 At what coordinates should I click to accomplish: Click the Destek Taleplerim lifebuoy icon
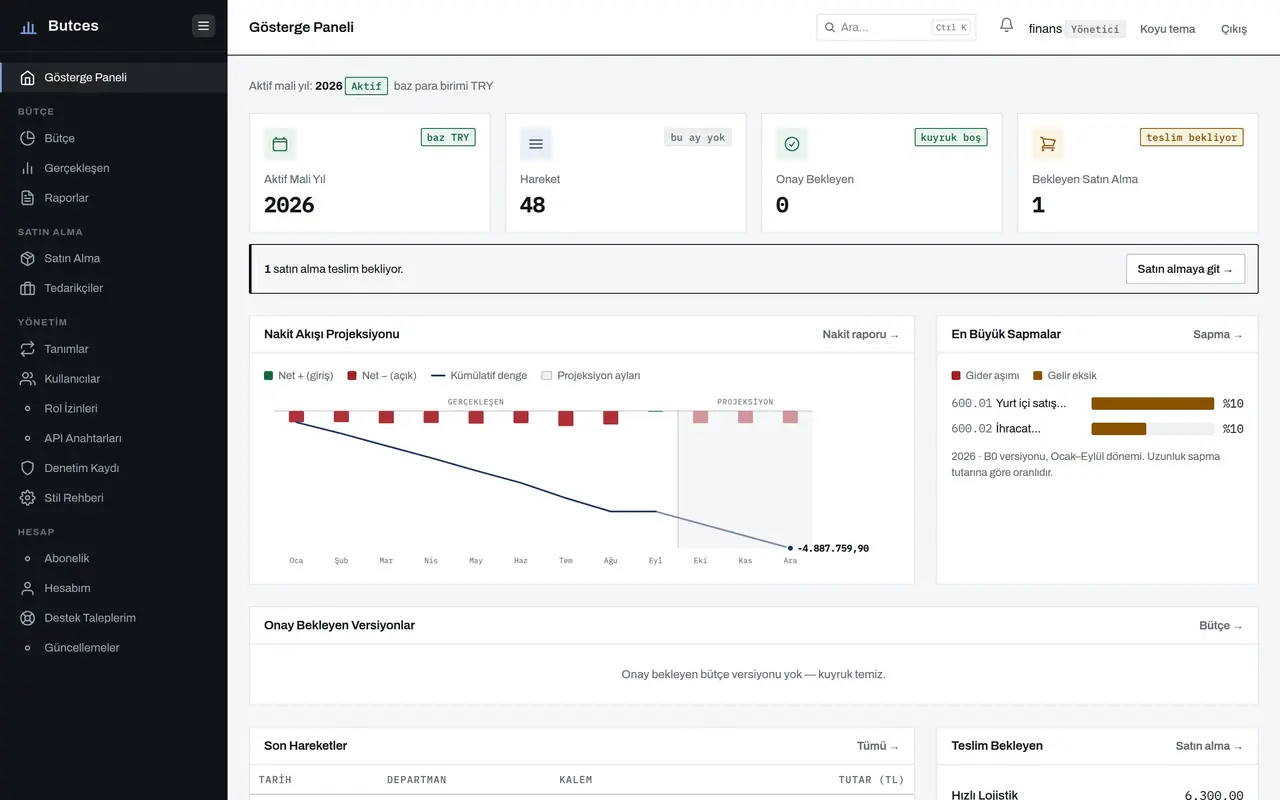click(28, 618)
